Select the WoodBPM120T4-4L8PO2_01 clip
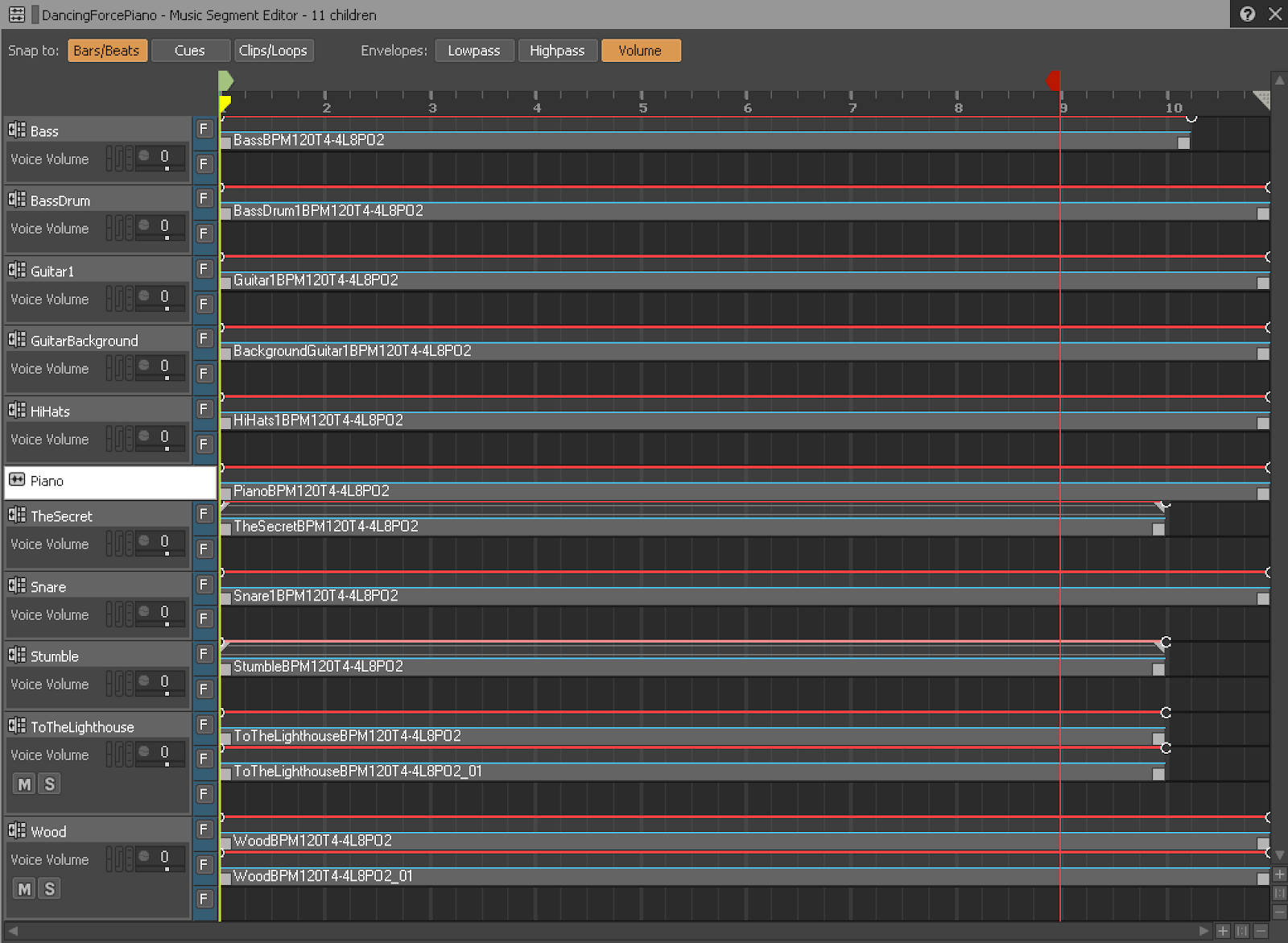1288x943 pixels. (x=745, y=877)
